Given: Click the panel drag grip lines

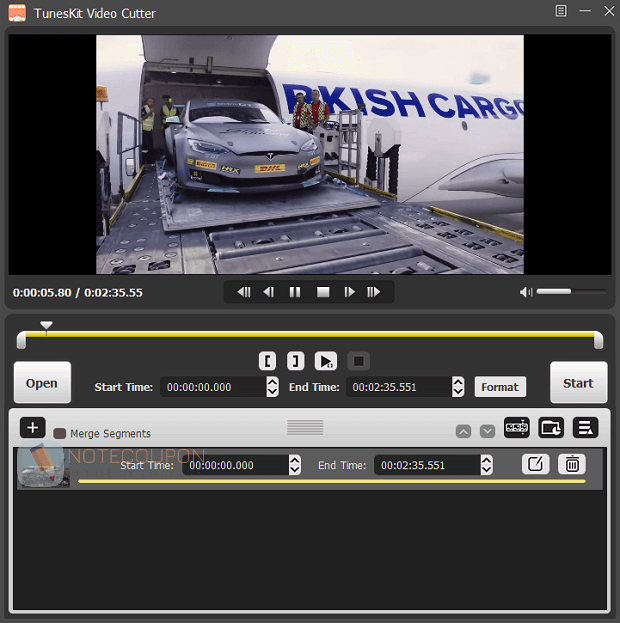Looking at the screenshot, I should (x=305, y=427).
